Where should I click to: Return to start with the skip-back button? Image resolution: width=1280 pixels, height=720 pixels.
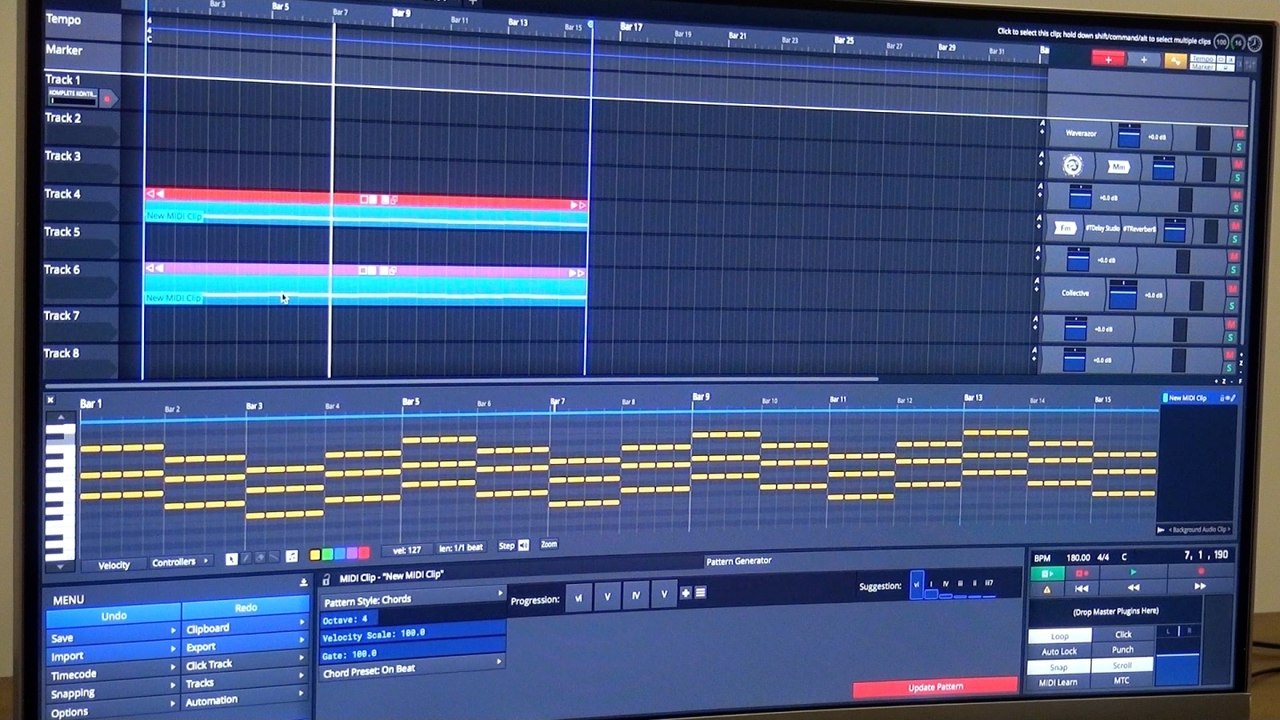(1082, 589)
